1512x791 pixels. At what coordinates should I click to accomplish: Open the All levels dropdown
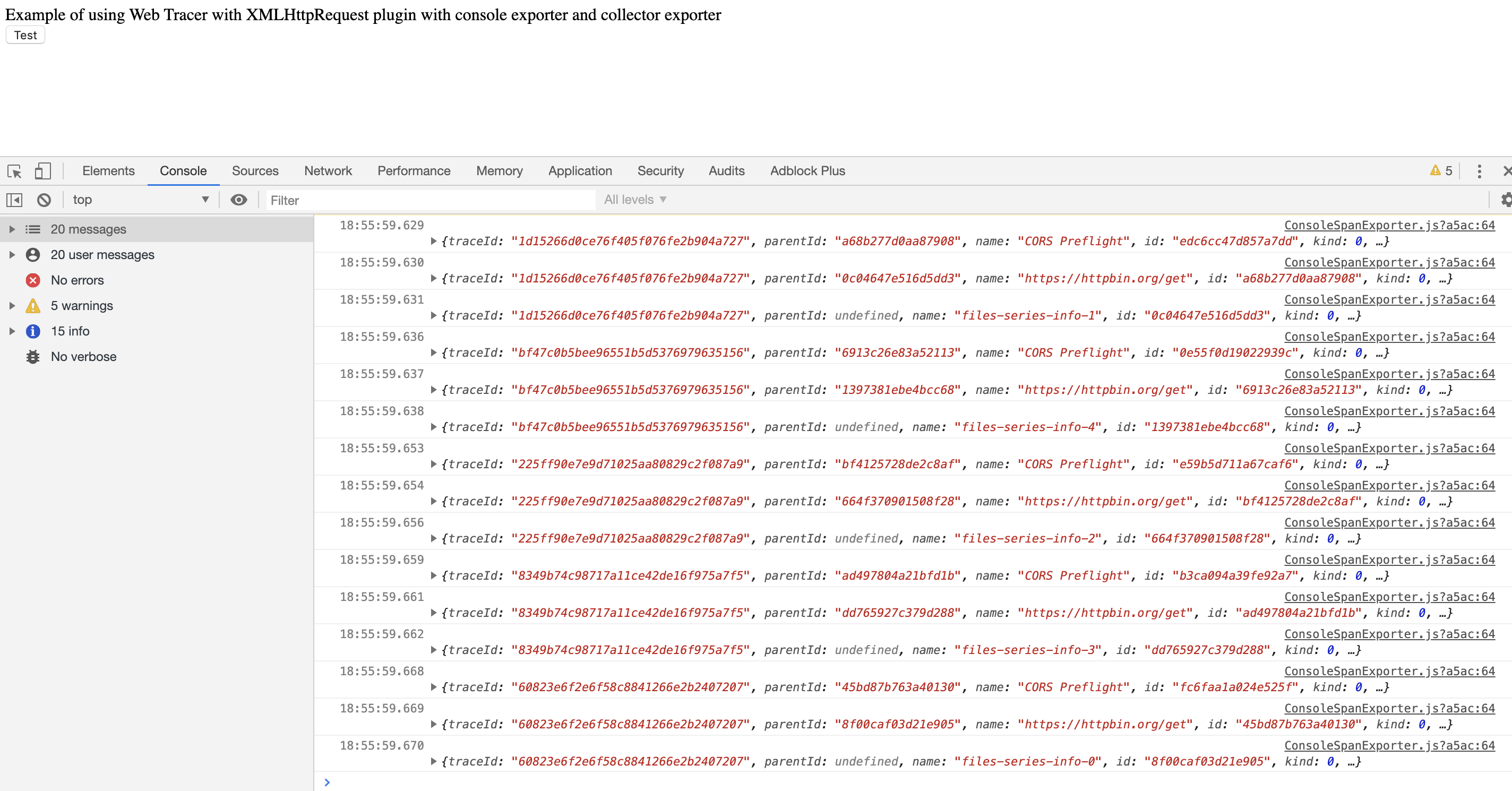coord(635,200)
